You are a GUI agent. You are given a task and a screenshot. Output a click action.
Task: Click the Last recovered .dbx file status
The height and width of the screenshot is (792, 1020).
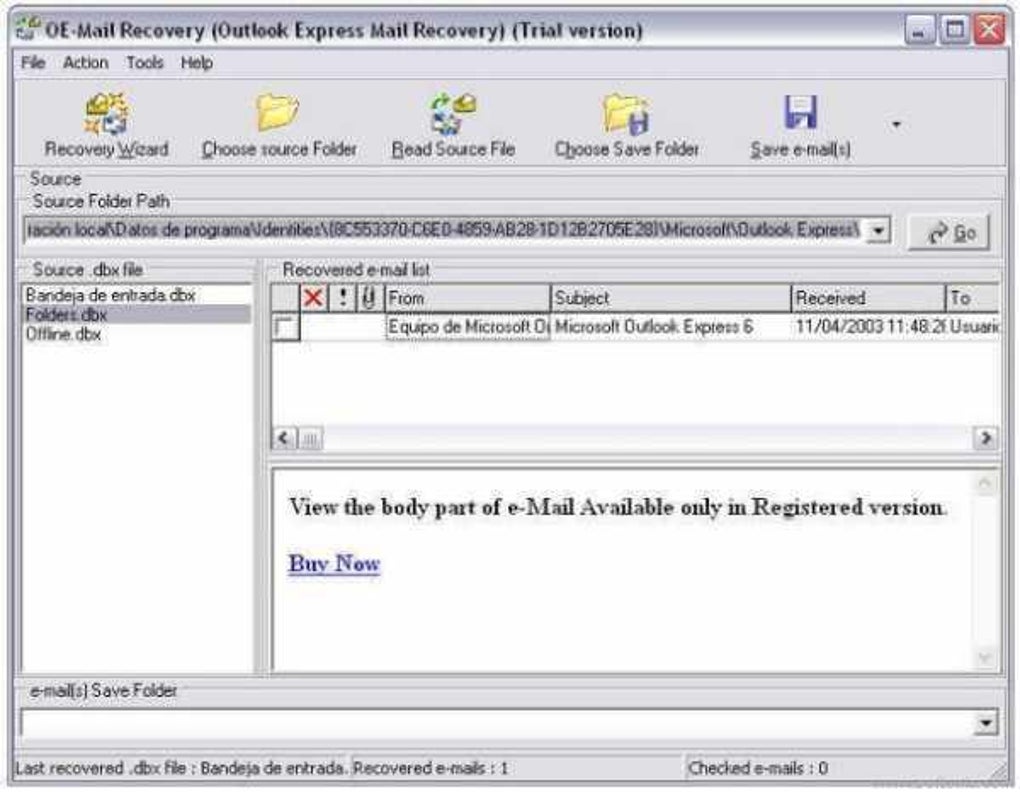[x=180, y=769]
